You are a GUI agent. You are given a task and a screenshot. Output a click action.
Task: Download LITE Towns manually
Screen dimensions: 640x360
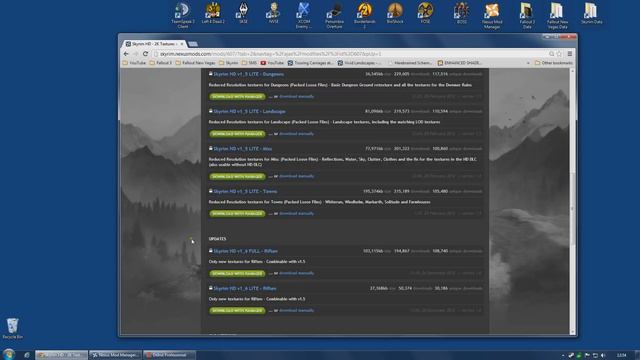coord(296,213)
